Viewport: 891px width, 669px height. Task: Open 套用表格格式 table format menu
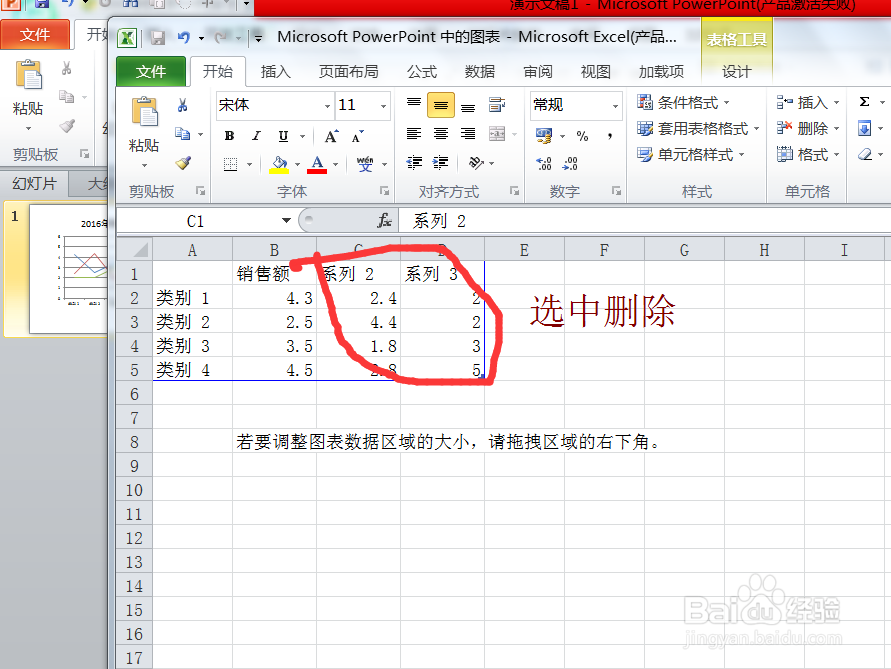[x=698, y=128]
